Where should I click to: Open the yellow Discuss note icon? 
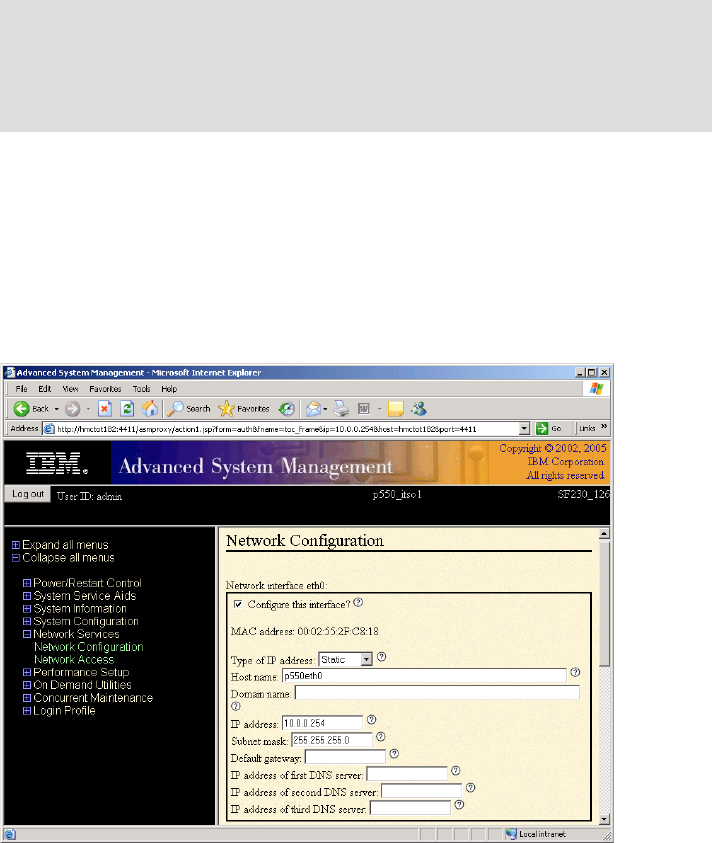pyautogui.click(x=396, y=409)
